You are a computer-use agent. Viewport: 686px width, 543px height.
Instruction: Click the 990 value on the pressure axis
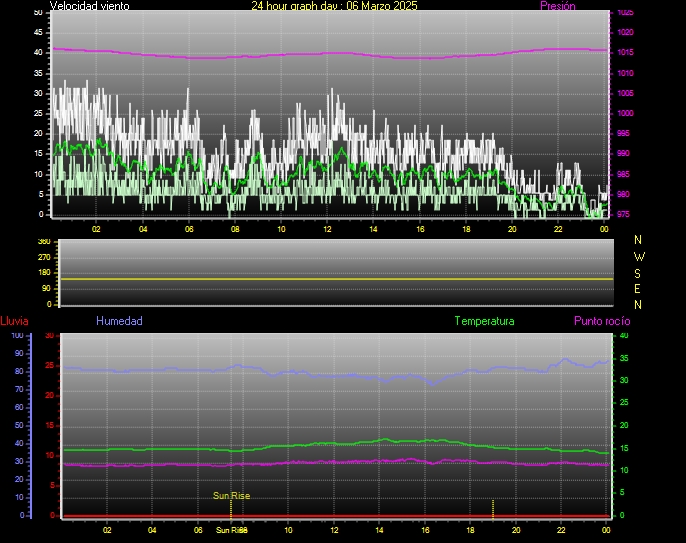(623, 154)
